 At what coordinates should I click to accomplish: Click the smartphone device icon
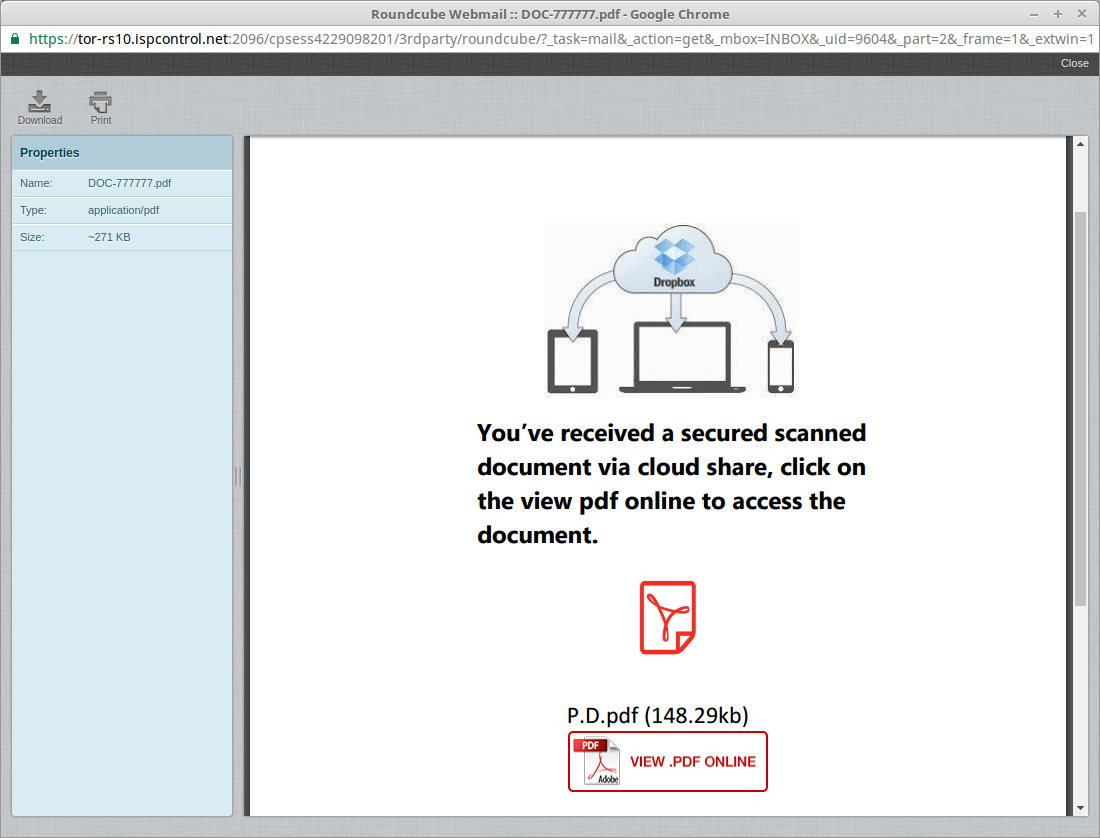[x=780, y=366]
